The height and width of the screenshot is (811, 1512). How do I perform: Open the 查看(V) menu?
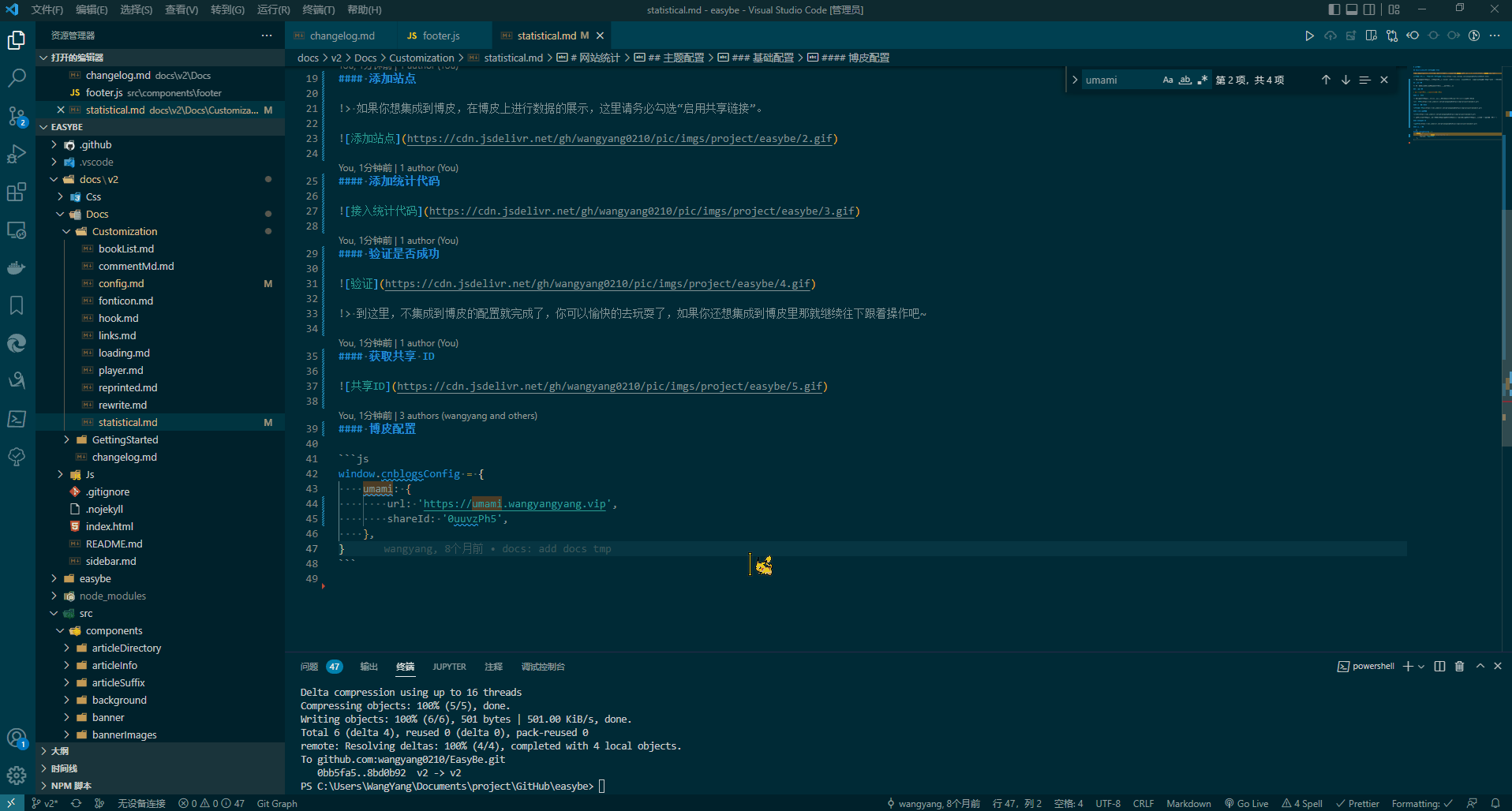(182, 9)
